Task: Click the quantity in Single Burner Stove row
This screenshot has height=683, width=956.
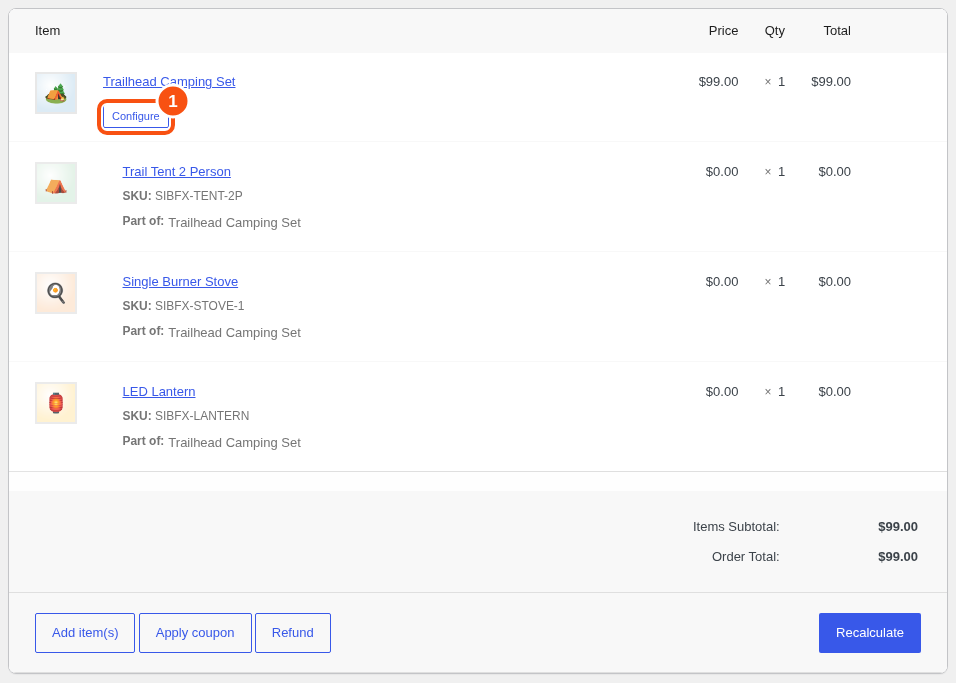Action: pos(775,282)
